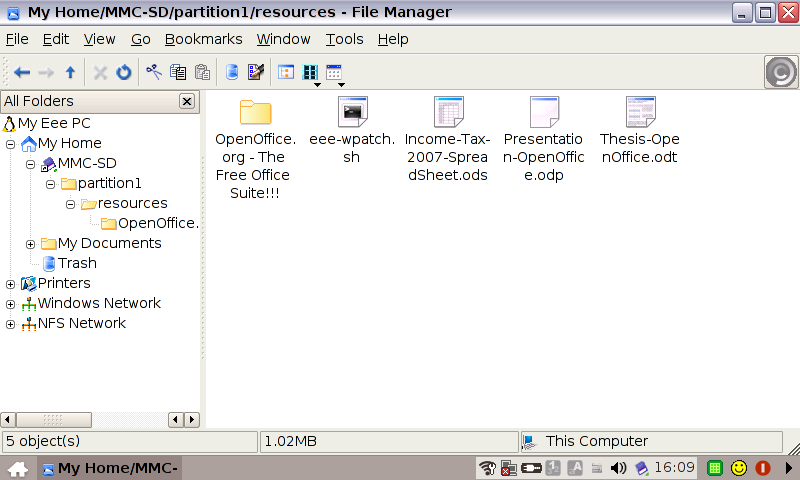Collapse the resources tree node
This screenshot has height=480, width=800.
[x=70, y=205]
